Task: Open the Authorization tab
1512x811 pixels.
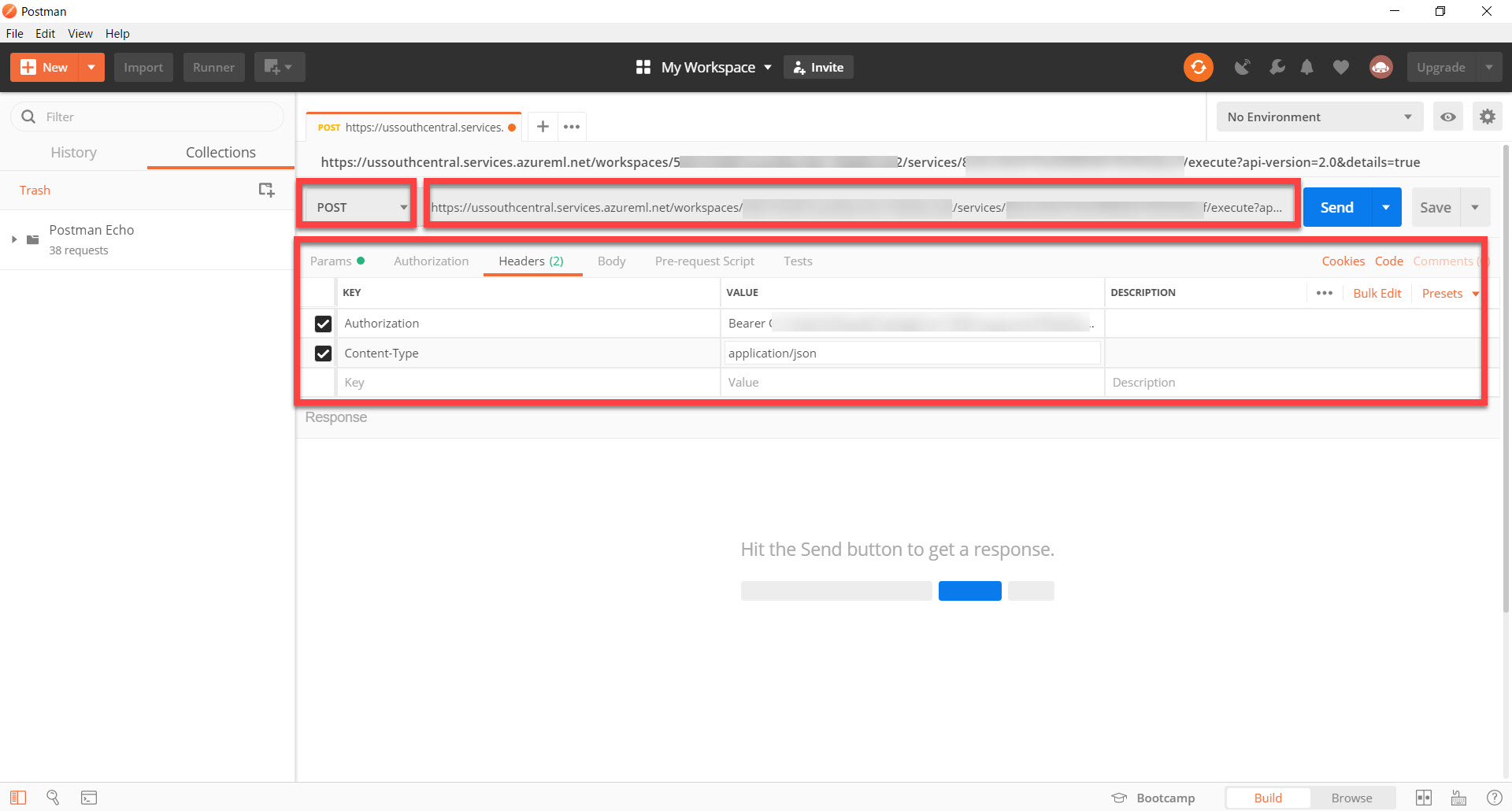Action: [x=431, y=261]
